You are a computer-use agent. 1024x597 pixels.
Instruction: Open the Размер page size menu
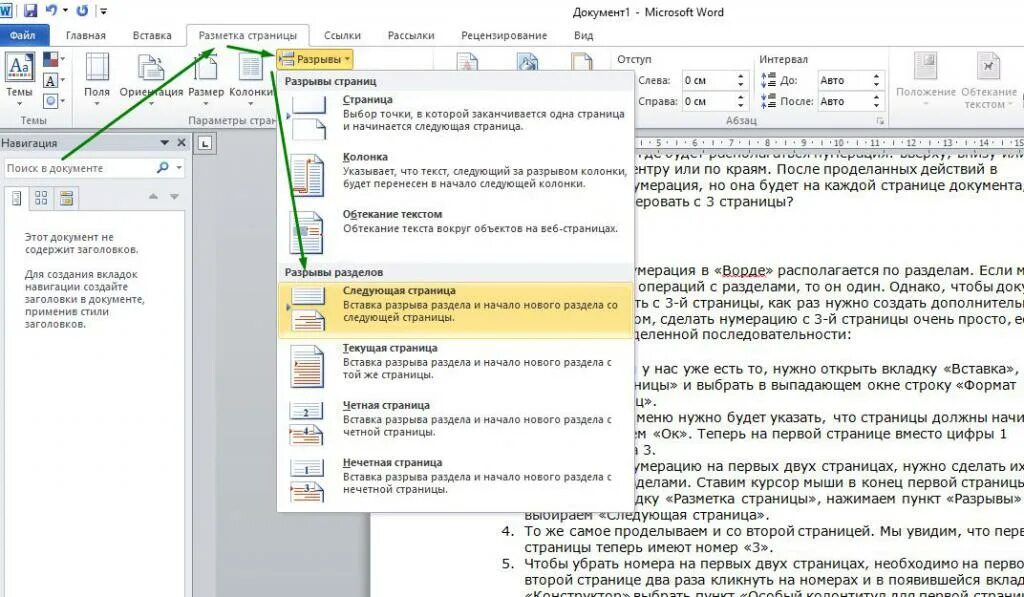[206, 80]
